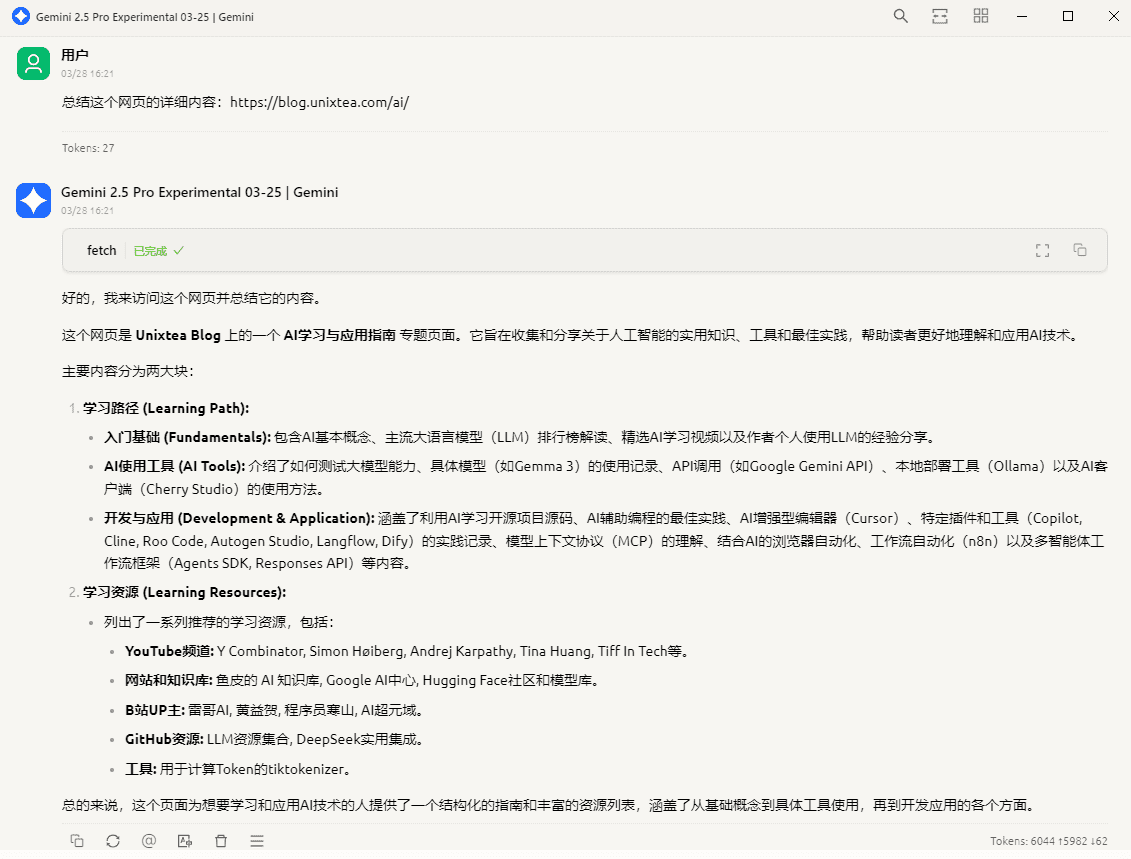Click the 网站和知识库 bullet label
The image size is (1131, 859).
pyautogui.click(x=169, y=681)
